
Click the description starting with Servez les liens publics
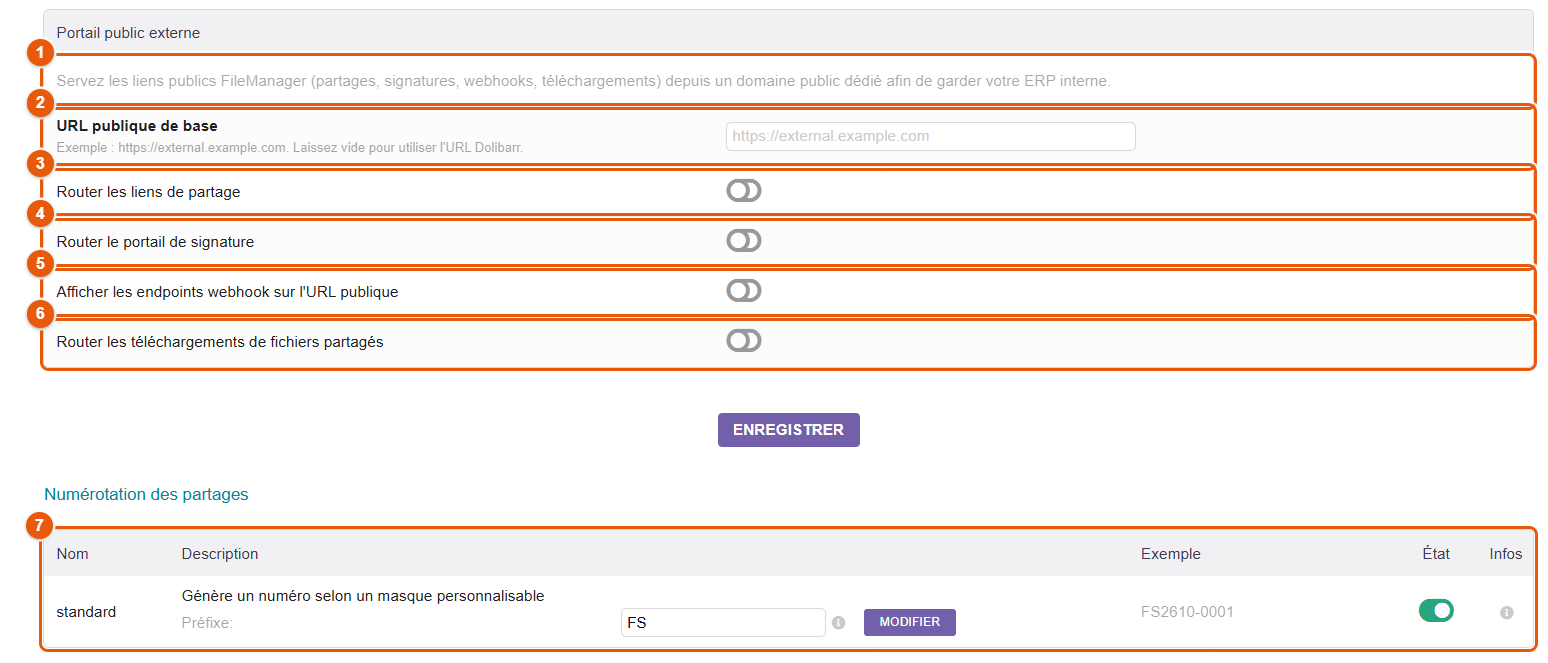point(584,81)
